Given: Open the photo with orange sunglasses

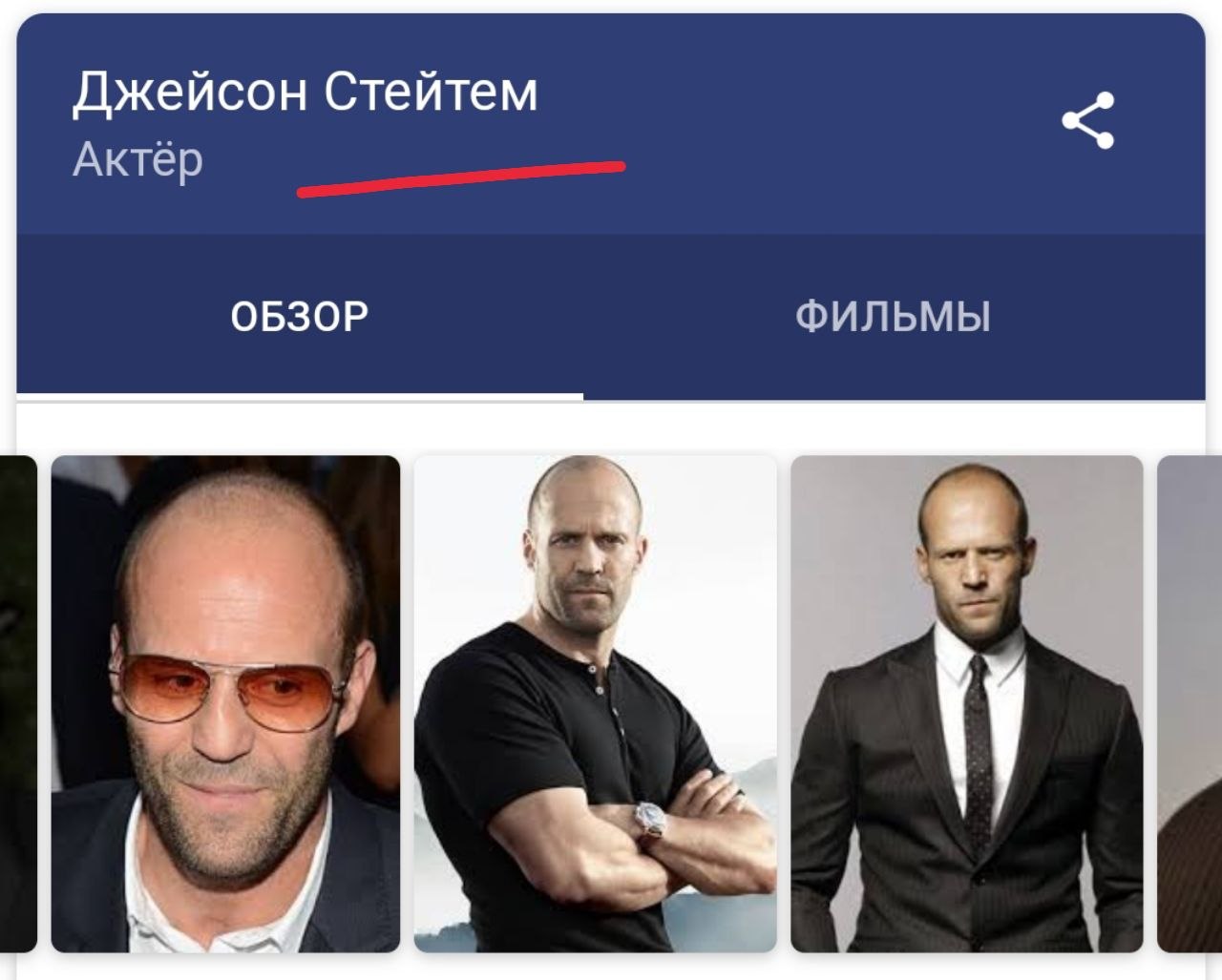Looking at the screenshot, I should 225,704.
